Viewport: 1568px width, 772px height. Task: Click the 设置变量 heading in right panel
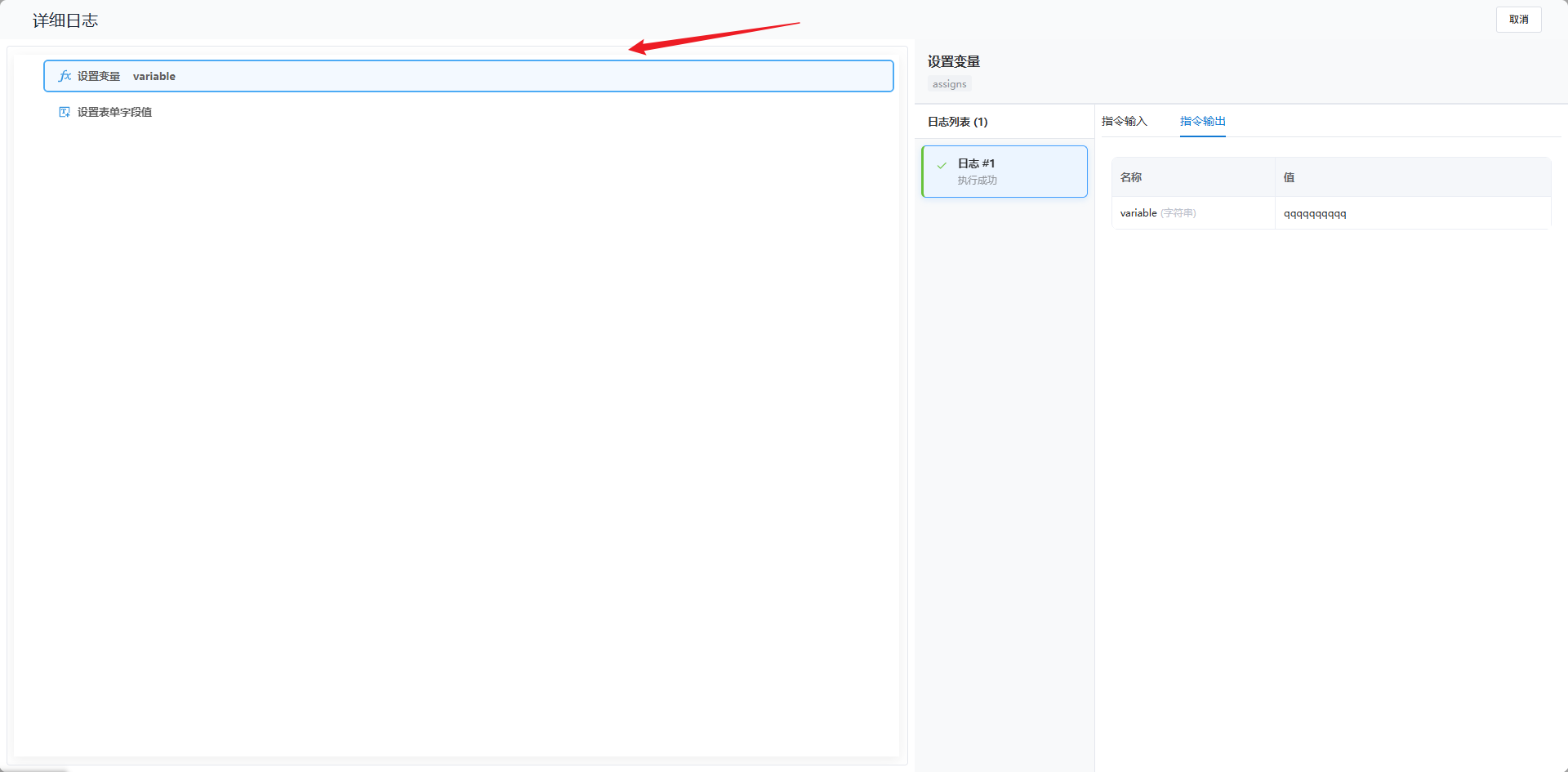[x=953, y=61]
